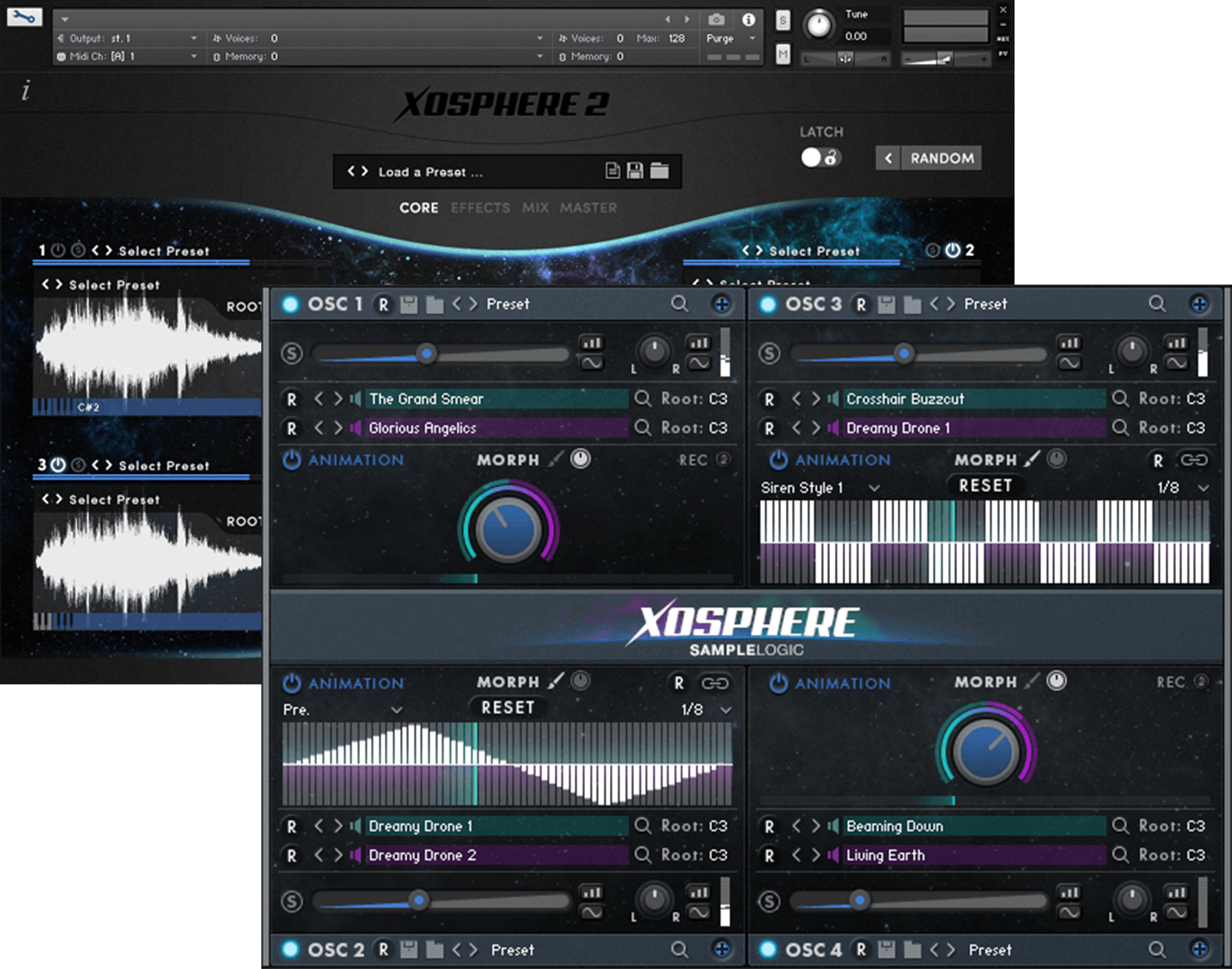Expand the Pre. animation shape dropdown

[396, 710]
